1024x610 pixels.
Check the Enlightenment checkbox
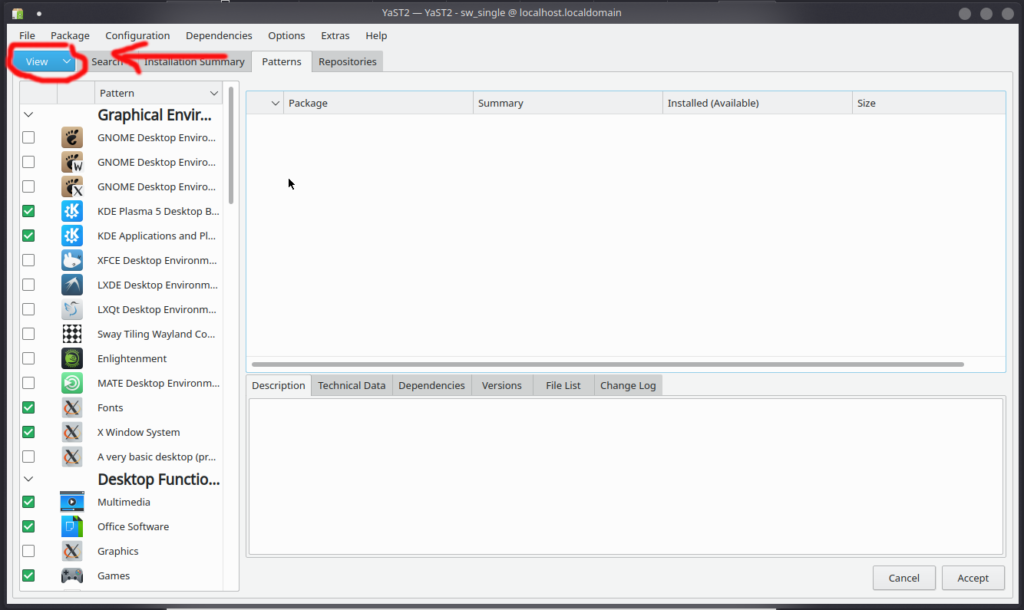[28, 359]
